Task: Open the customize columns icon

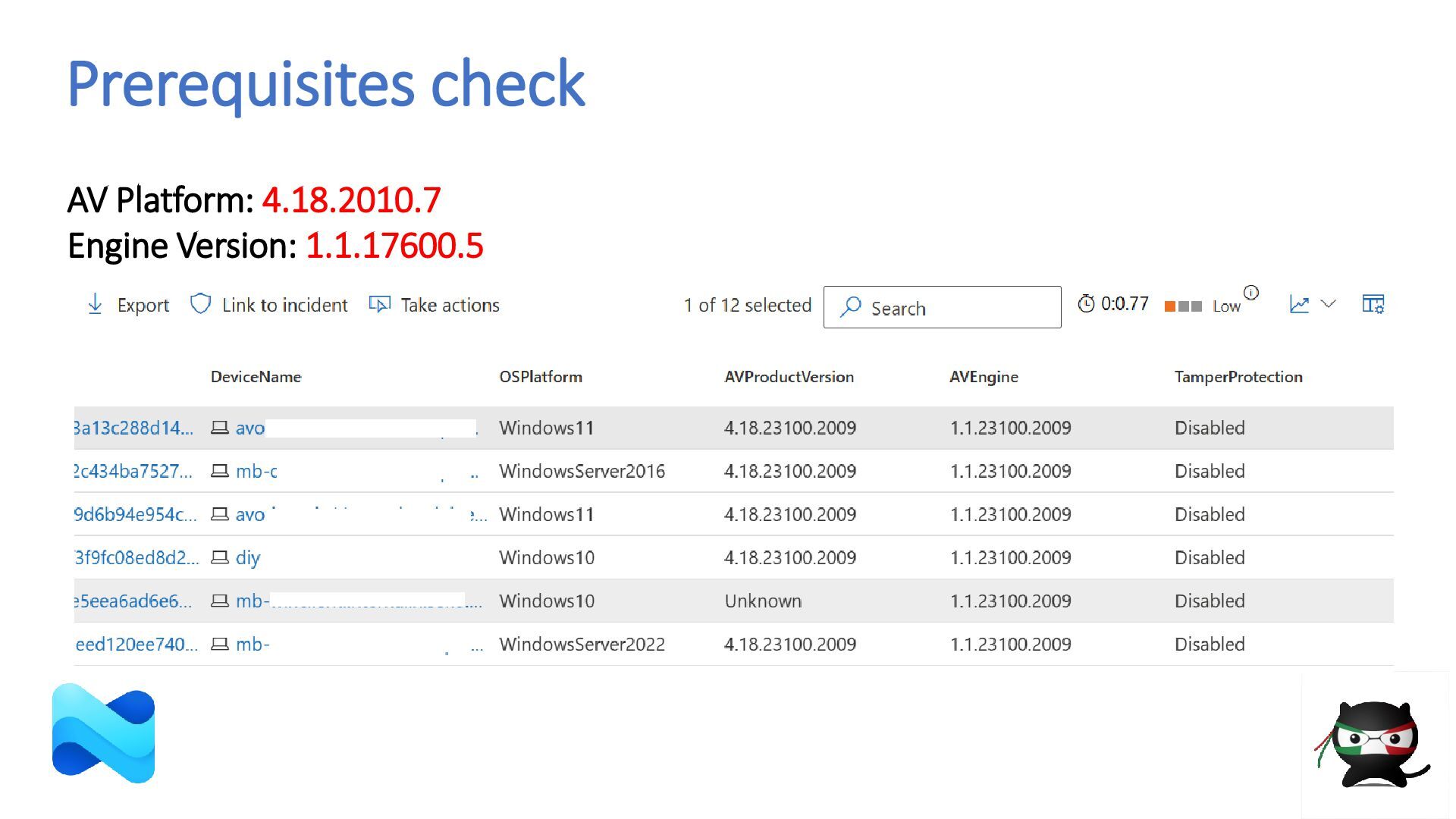Action: point(1373,304)
